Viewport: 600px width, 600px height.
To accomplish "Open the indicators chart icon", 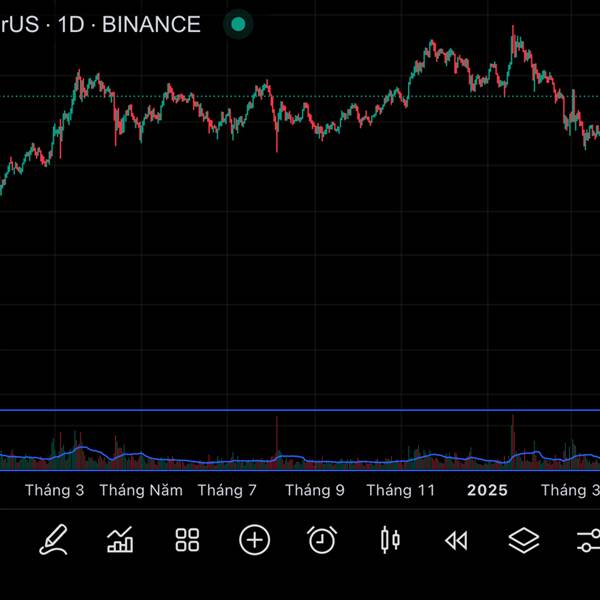I will pyautogui.click(x=120, y=540).
